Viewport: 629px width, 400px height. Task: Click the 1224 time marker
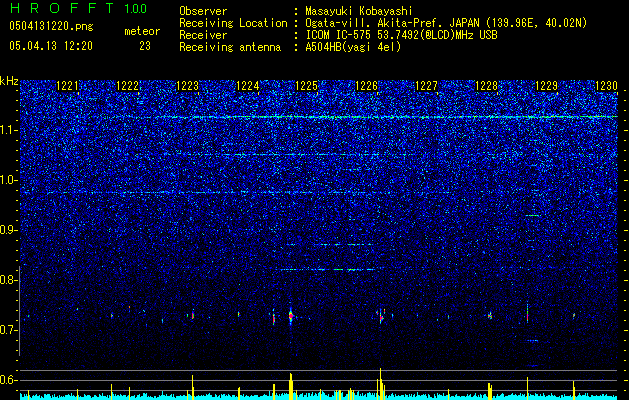pyautogui.click(x=248, y=85)
